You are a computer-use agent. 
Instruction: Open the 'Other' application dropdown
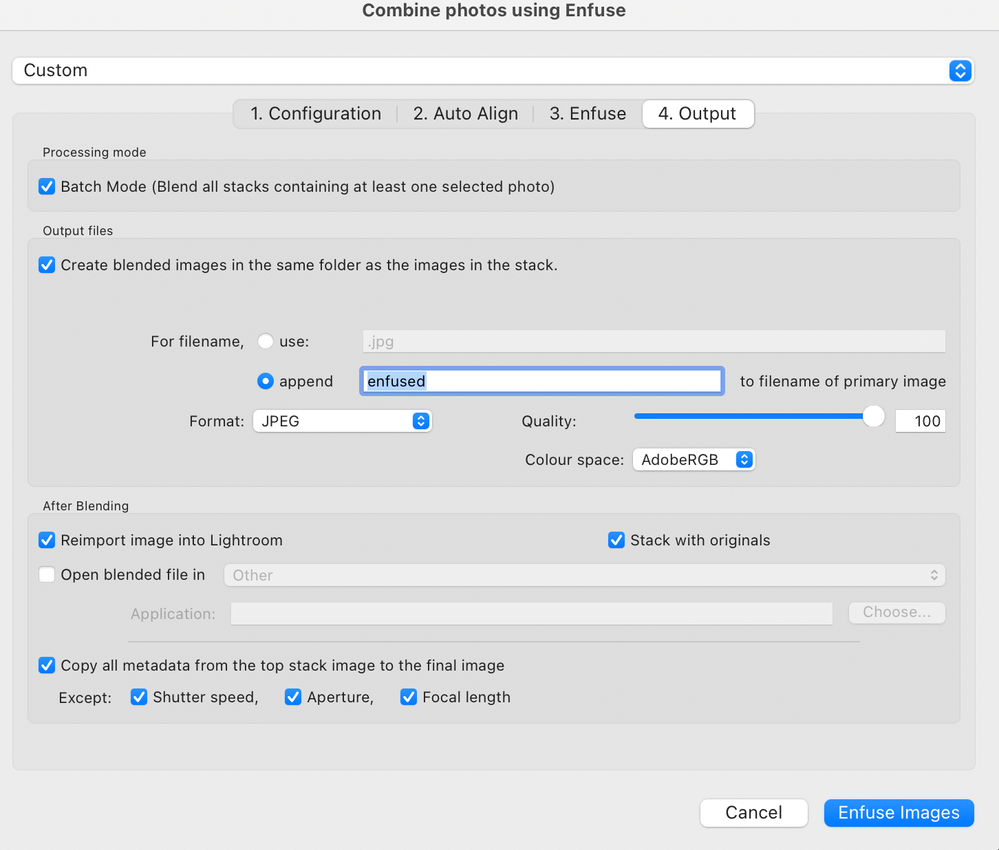tap(584, 575)
